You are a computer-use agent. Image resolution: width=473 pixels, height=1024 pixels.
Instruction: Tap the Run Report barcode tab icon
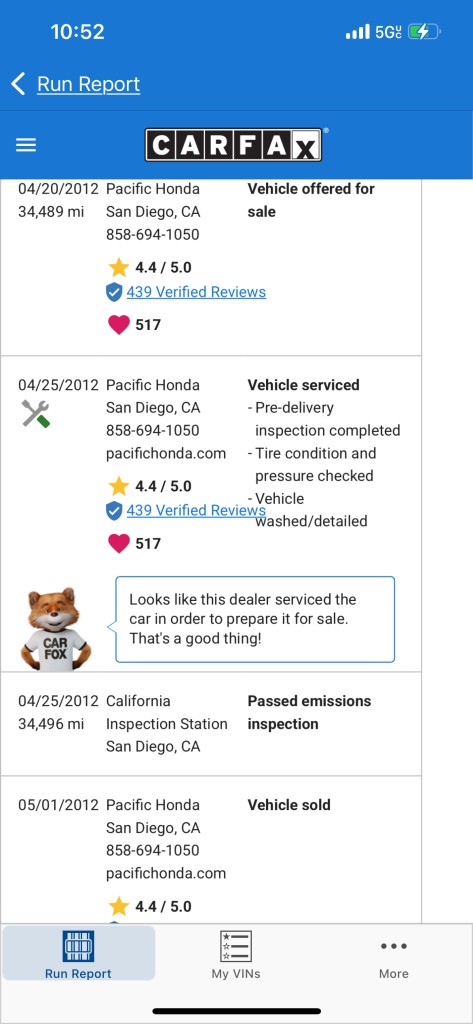[x=78, y=946]
